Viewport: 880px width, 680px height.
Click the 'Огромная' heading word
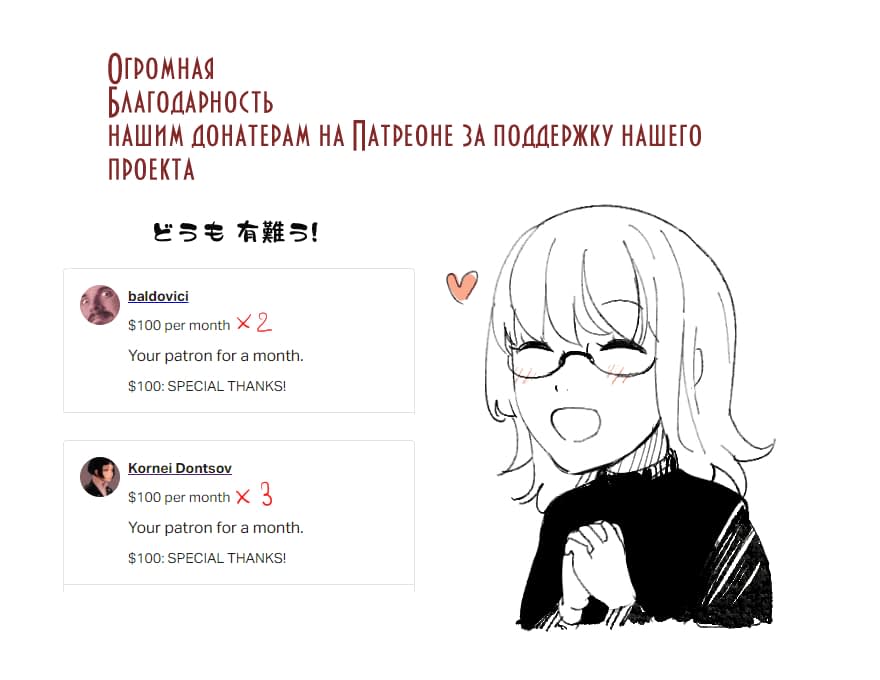pyautogui.click(x=161, y=68)
